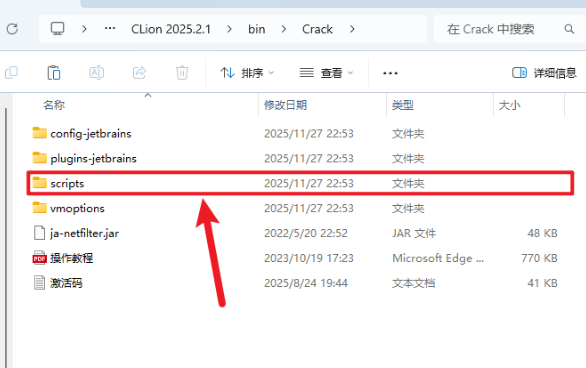Select the plugins-jetbrains folder name
The height and width of the screenshot is (368, 586).
pyautogui.click(x=93, y=158)
